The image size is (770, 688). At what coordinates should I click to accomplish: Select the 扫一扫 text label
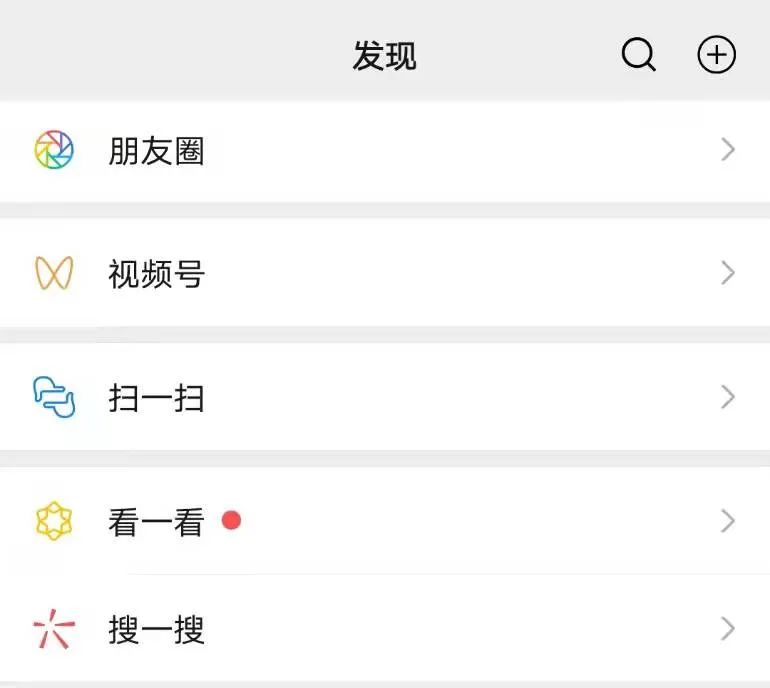pos(157,398)
